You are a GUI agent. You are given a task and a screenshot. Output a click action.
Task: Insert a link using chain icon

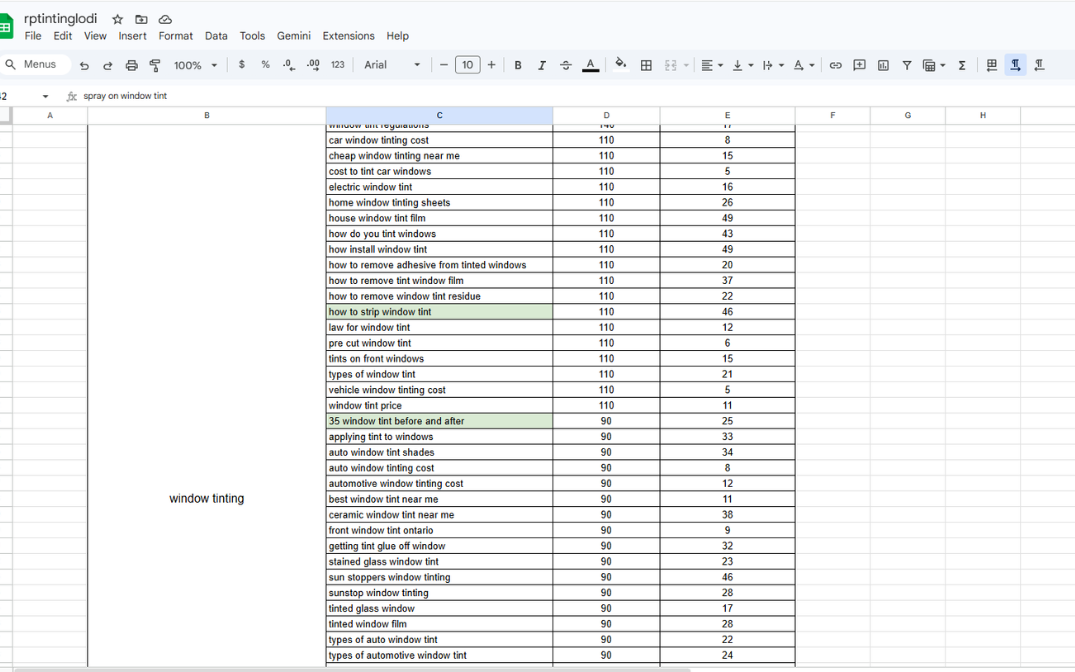(x=835, y=65)
